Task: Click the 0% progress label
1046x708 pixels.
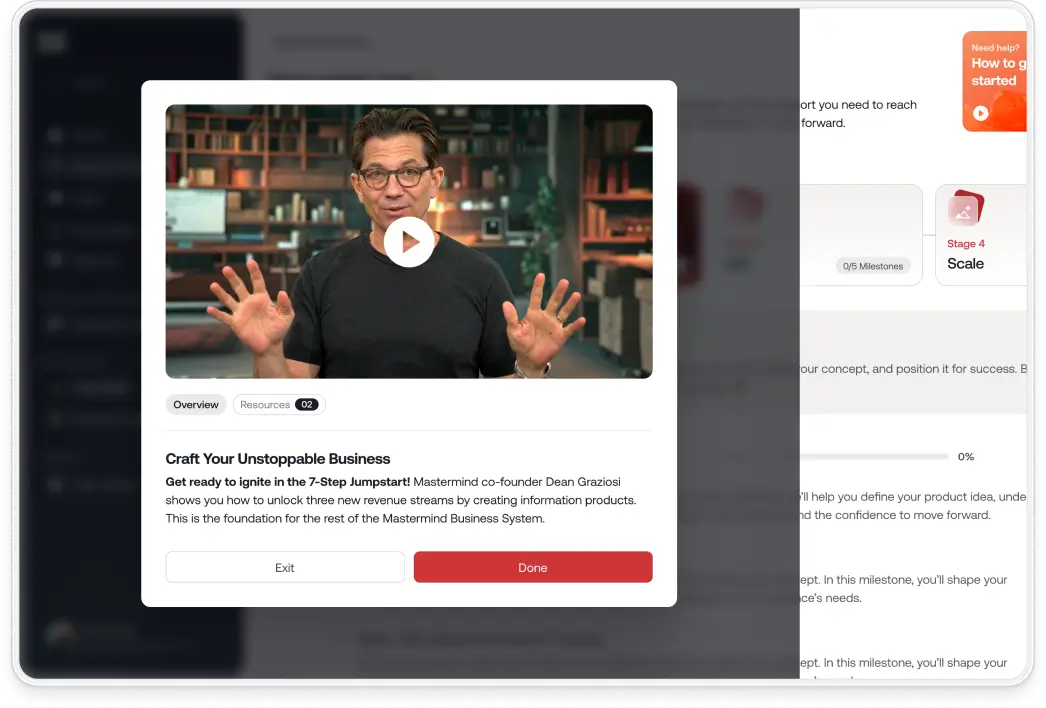Action: [x=966, y=457]
